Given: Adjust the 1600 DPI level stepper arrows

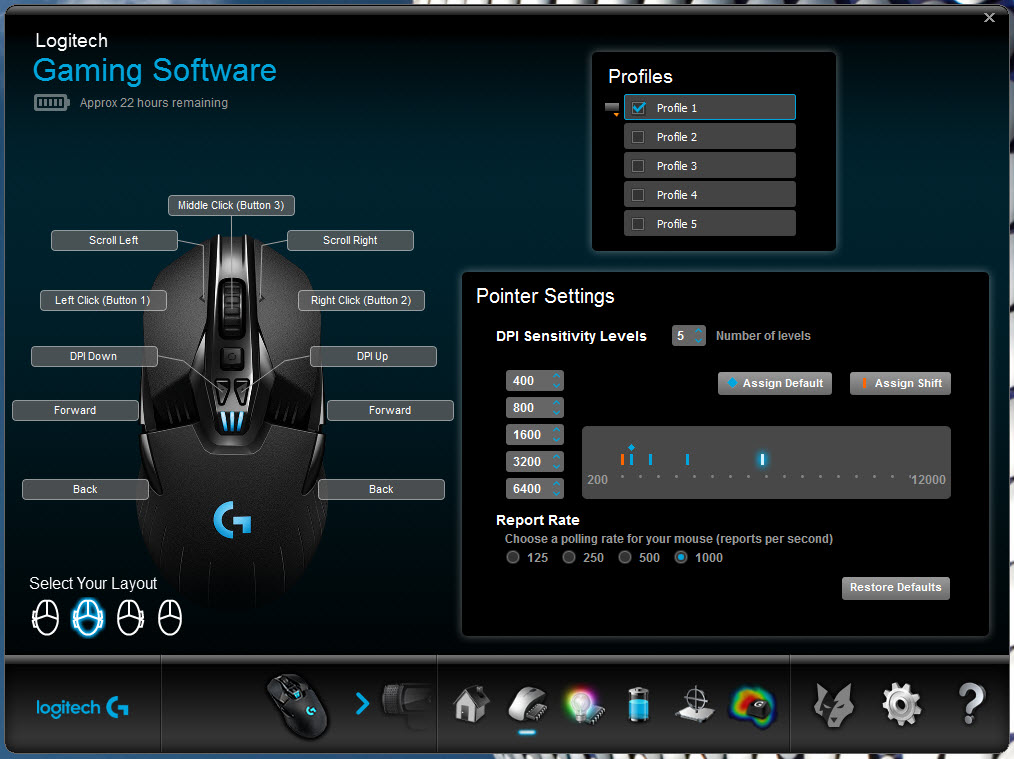Looking at the screenshot, I should point(557,434).
